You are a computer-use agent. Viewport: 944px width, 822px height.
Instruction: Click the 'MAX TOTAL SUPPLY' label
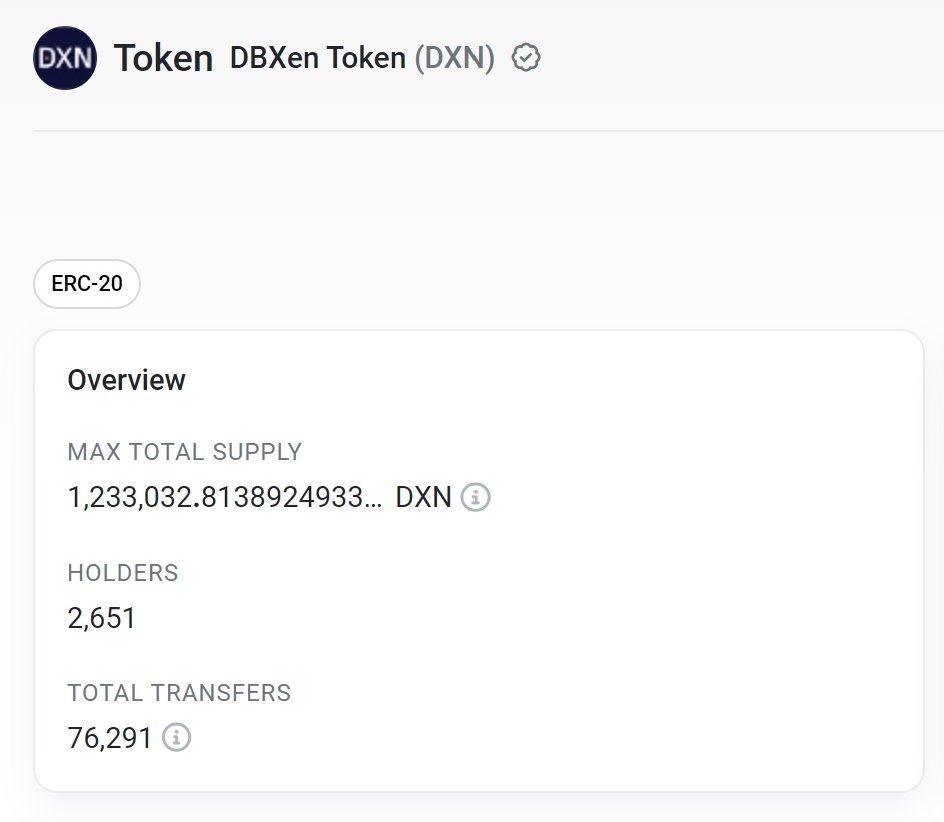(x=184, y=452)
